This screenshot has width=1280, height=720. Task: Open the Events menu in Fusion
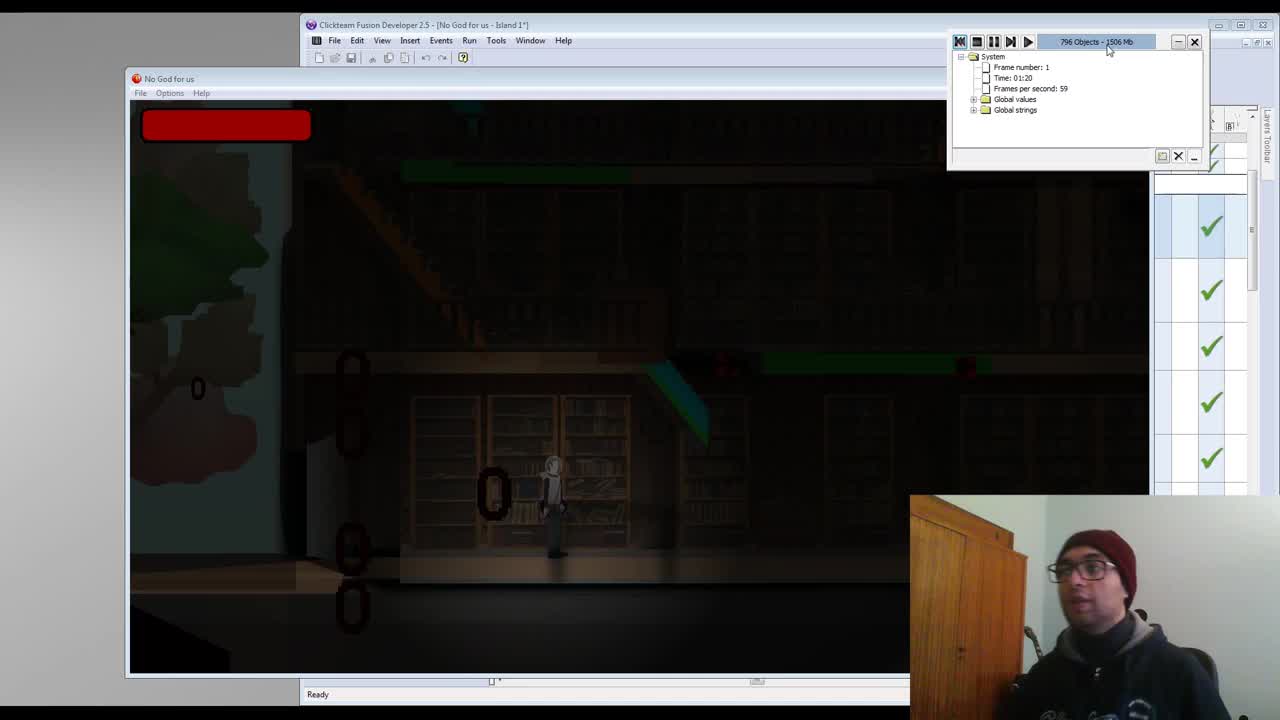(441, 40)
